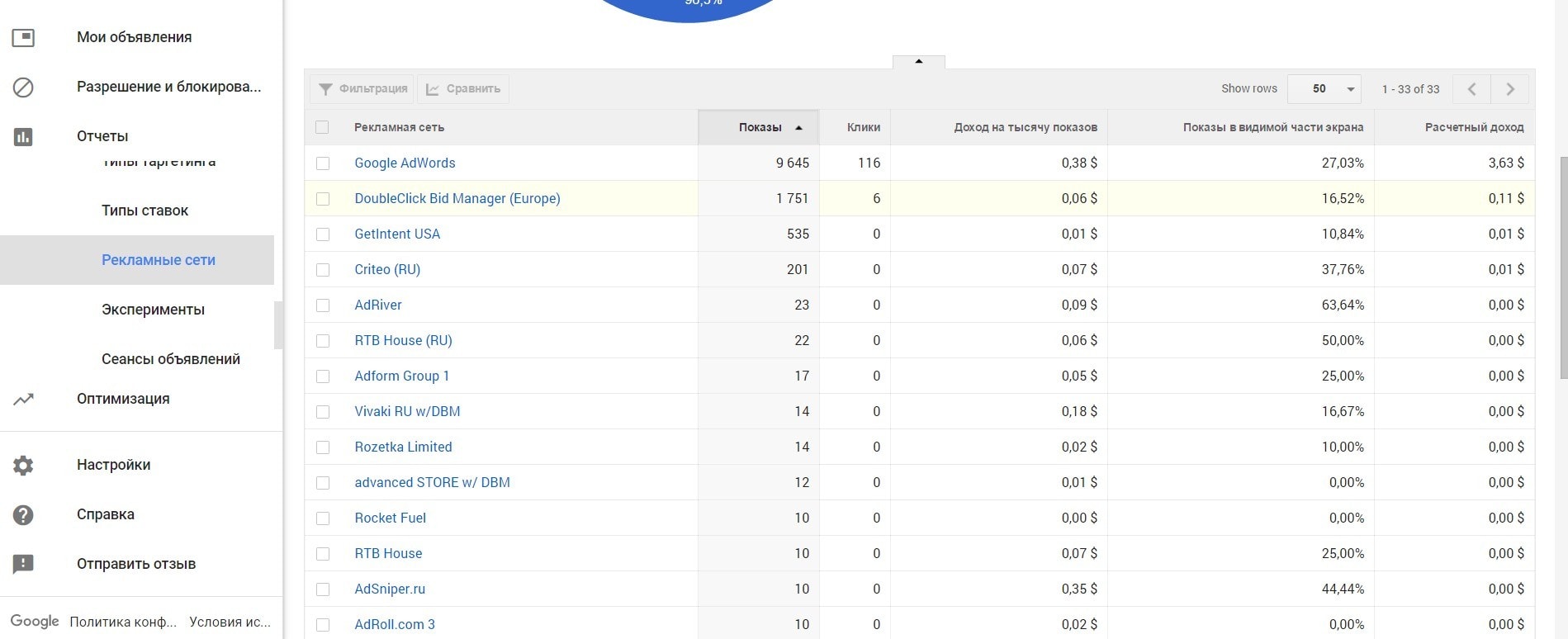Open the Show rows 50 dropdown
Image resolution: width=1568 pixels, height=639 pixels.
click(1324, 89)
